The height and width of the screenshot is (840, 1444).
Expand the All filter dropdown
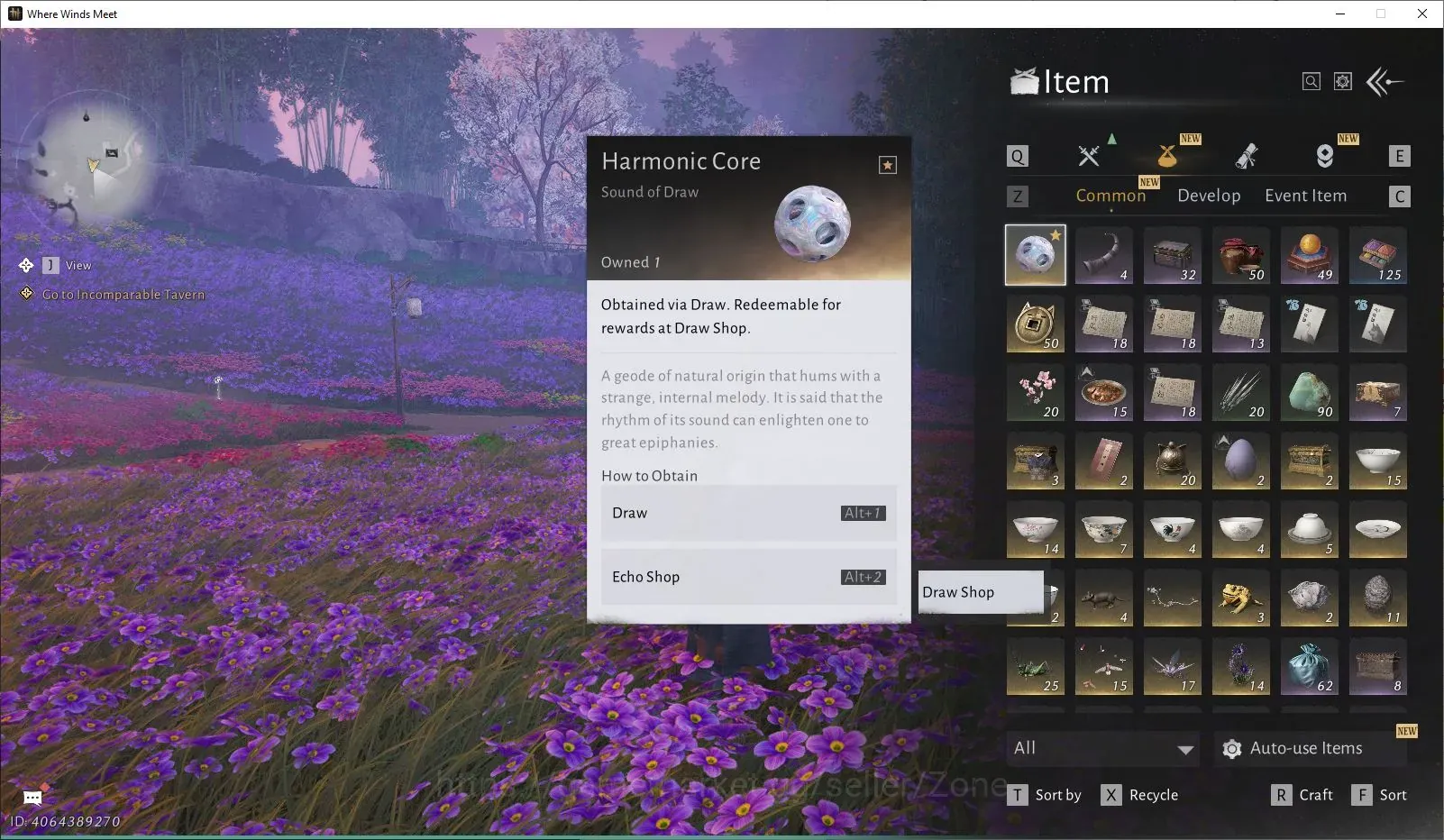click(x=1101, y=748)
